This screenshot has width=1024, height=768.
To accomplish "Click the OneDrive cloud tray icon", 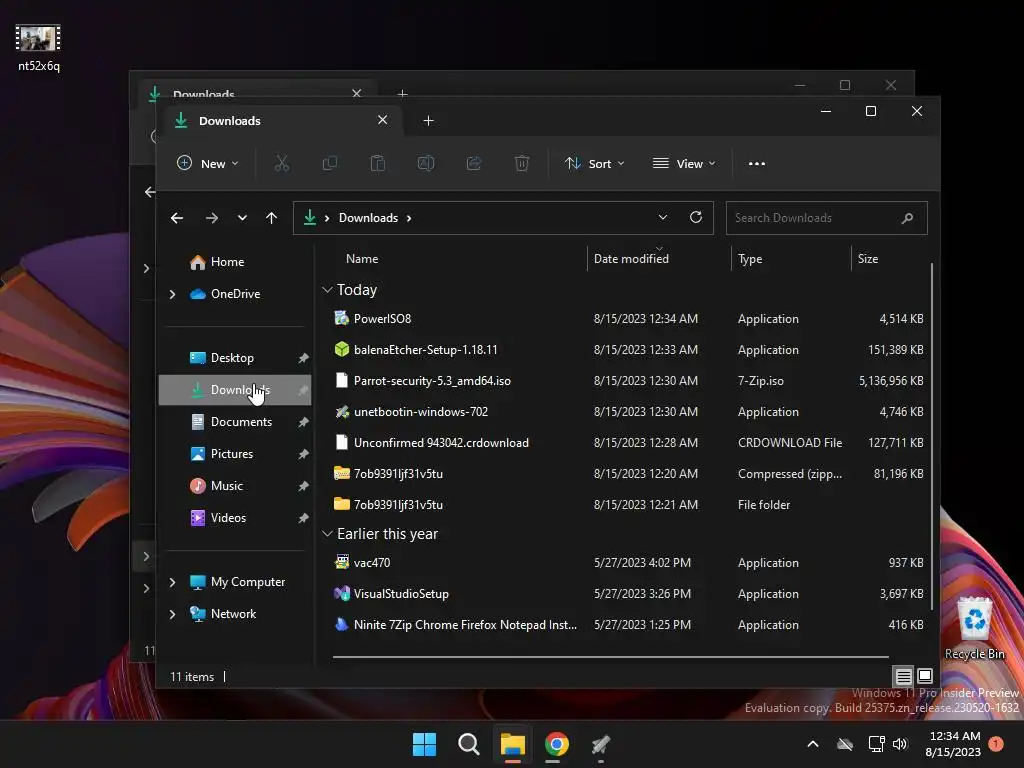I will click(x=845, y=744).
